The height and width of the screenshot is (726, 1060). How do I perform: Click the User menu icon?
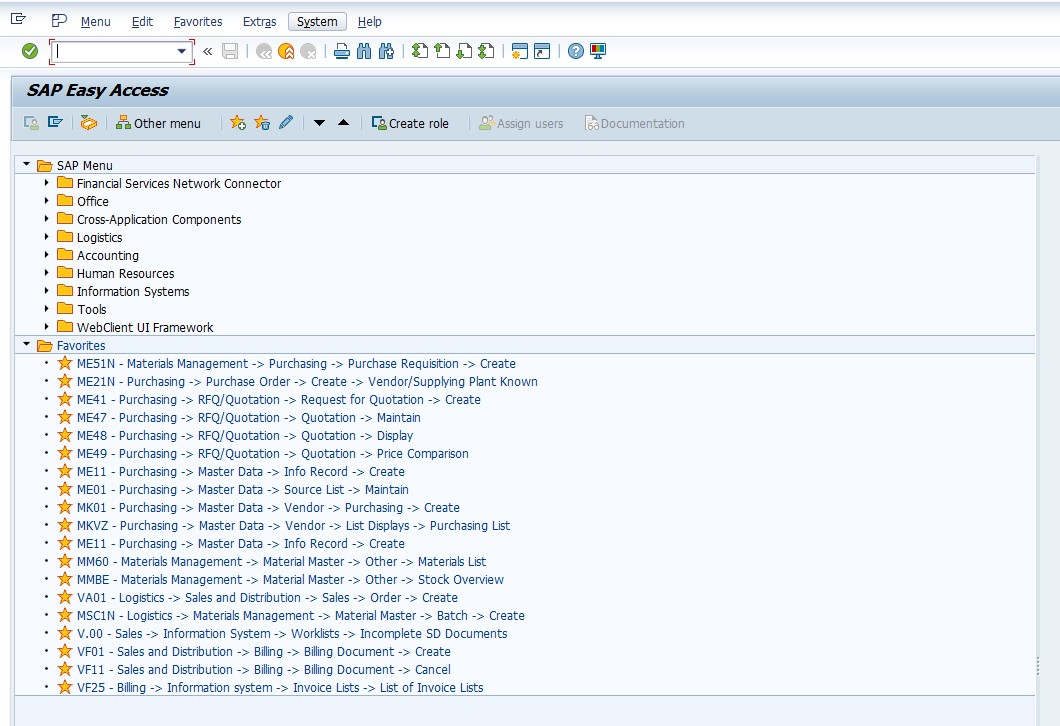(x=31, y=123)
